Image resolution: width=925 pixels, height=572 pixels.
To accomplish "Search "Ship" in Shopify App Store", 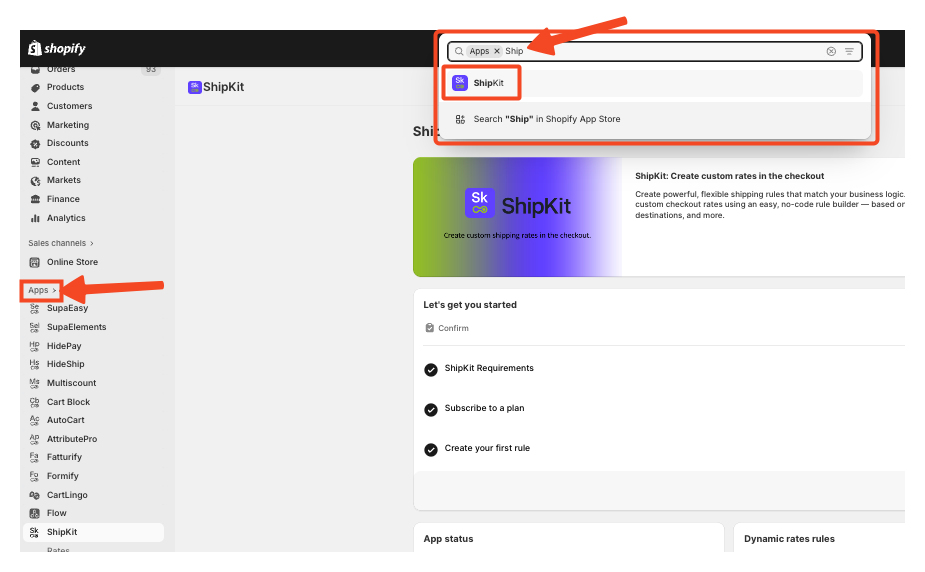I will point(546,119).
